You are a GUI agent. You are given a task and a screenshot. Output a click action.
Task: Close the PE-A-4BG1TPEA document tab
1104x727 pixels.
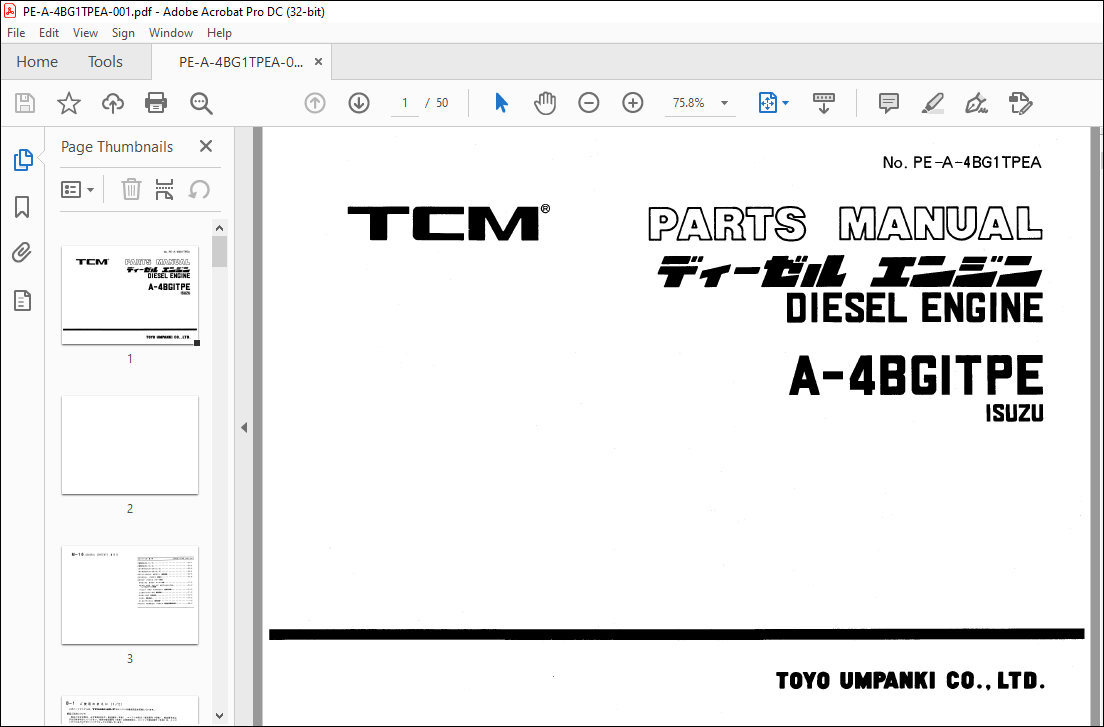coord(318,62)
